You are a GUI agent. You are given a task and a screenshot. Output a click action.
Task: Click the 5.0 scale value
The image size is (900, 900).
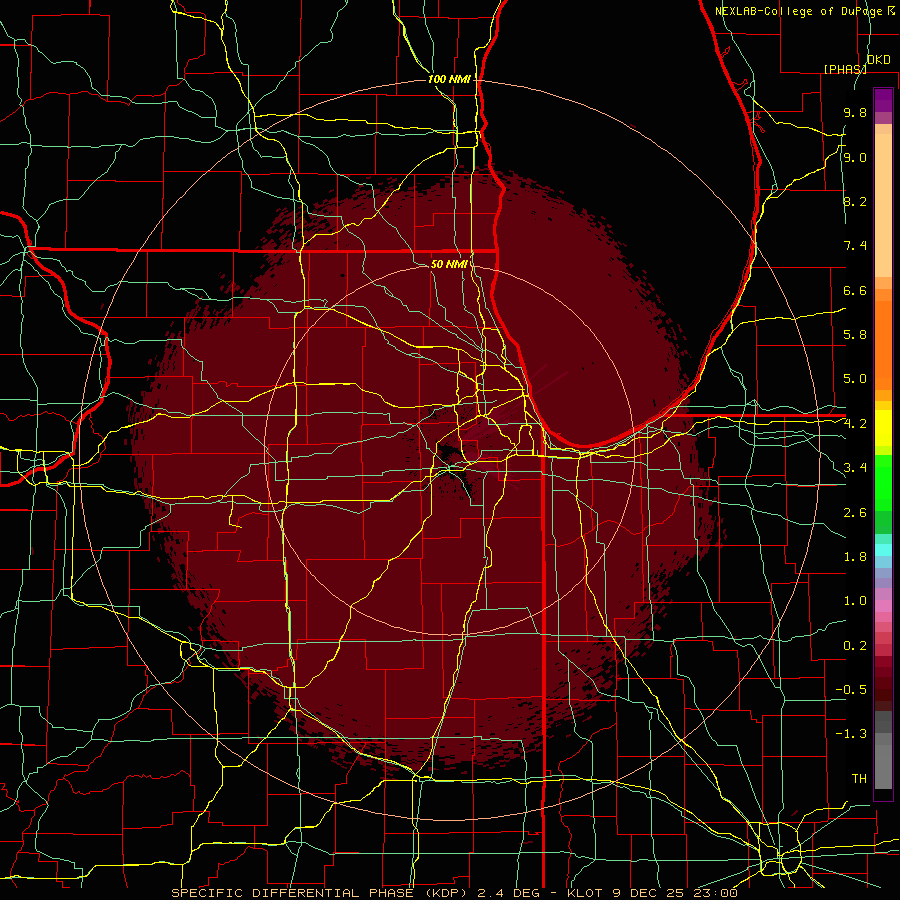[x=855, y=379]
